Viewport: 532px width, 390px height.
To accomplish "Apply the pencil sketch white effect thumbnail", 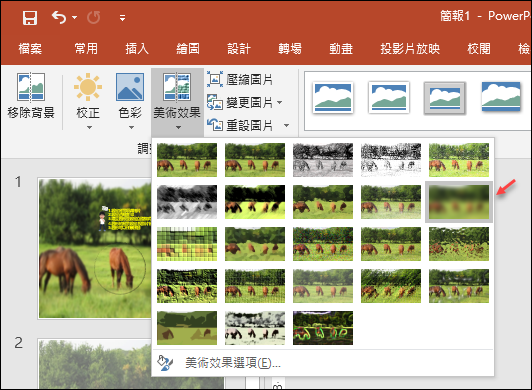I will click(391, 160).
